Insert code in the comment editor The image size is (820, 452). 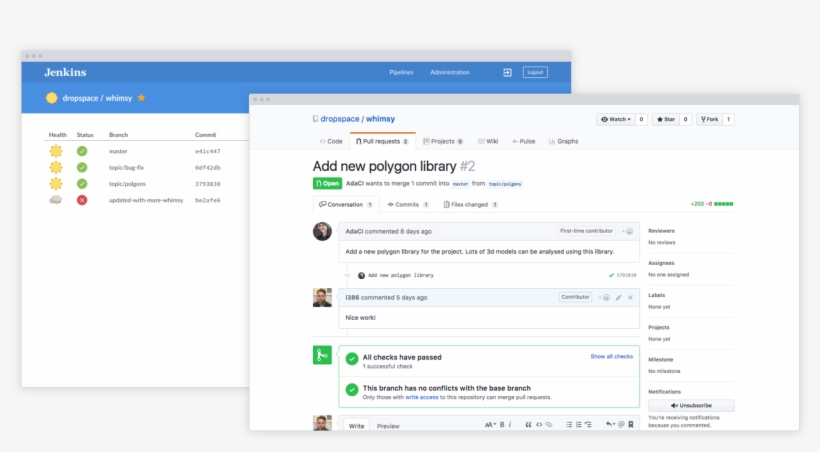click(x=539, y=424)
